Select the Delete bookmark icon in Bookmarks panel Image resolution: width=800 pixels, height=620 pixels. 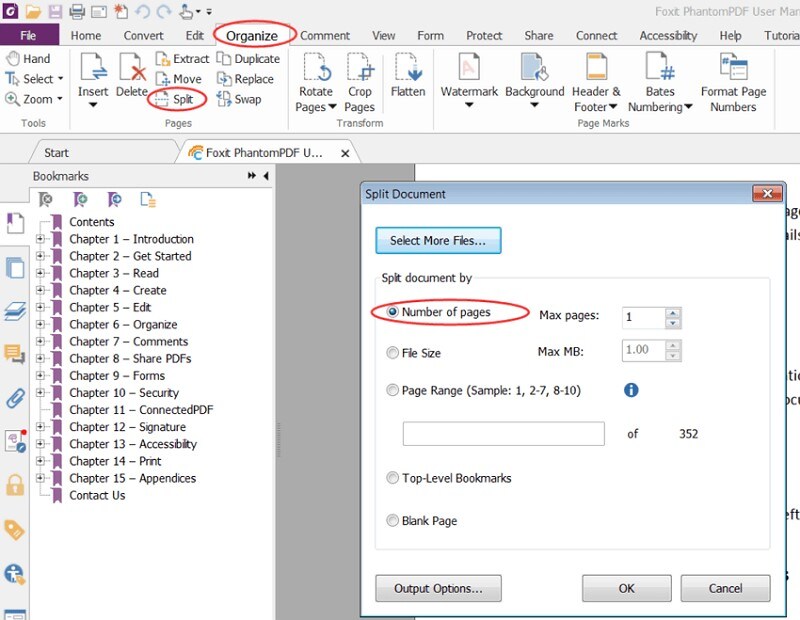pyautogui.click(x=45, y=200)
